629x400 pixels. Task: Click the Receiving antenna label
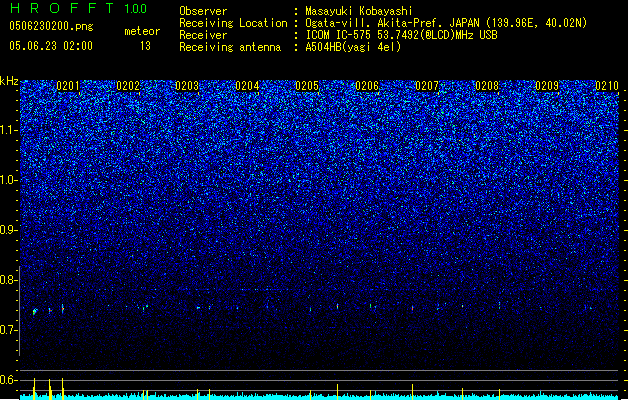[230, 47]
